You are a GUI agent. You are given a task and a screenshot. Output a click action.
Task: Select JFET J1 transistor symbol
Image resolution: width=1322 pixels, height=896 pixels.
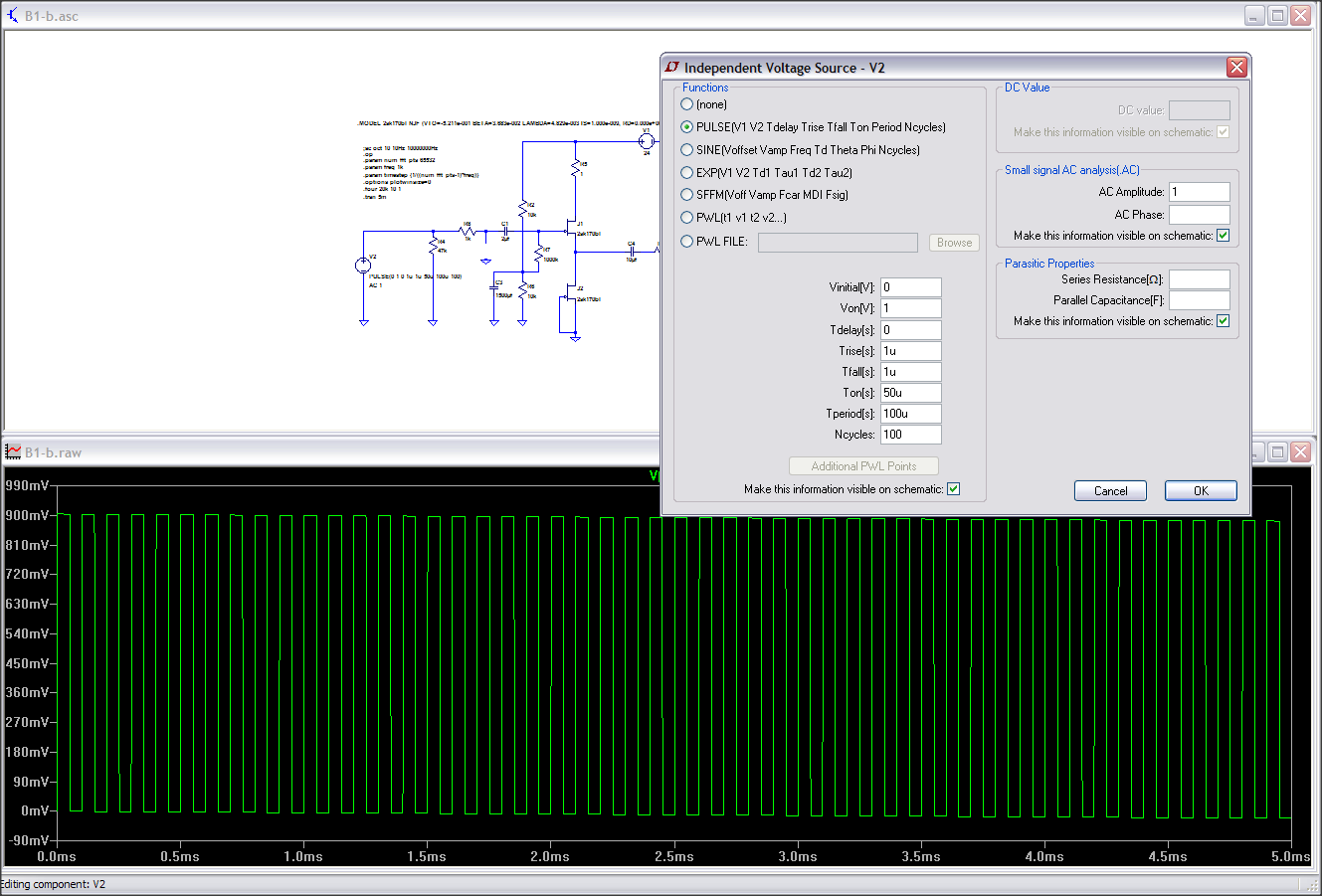(x=572, y=228)
